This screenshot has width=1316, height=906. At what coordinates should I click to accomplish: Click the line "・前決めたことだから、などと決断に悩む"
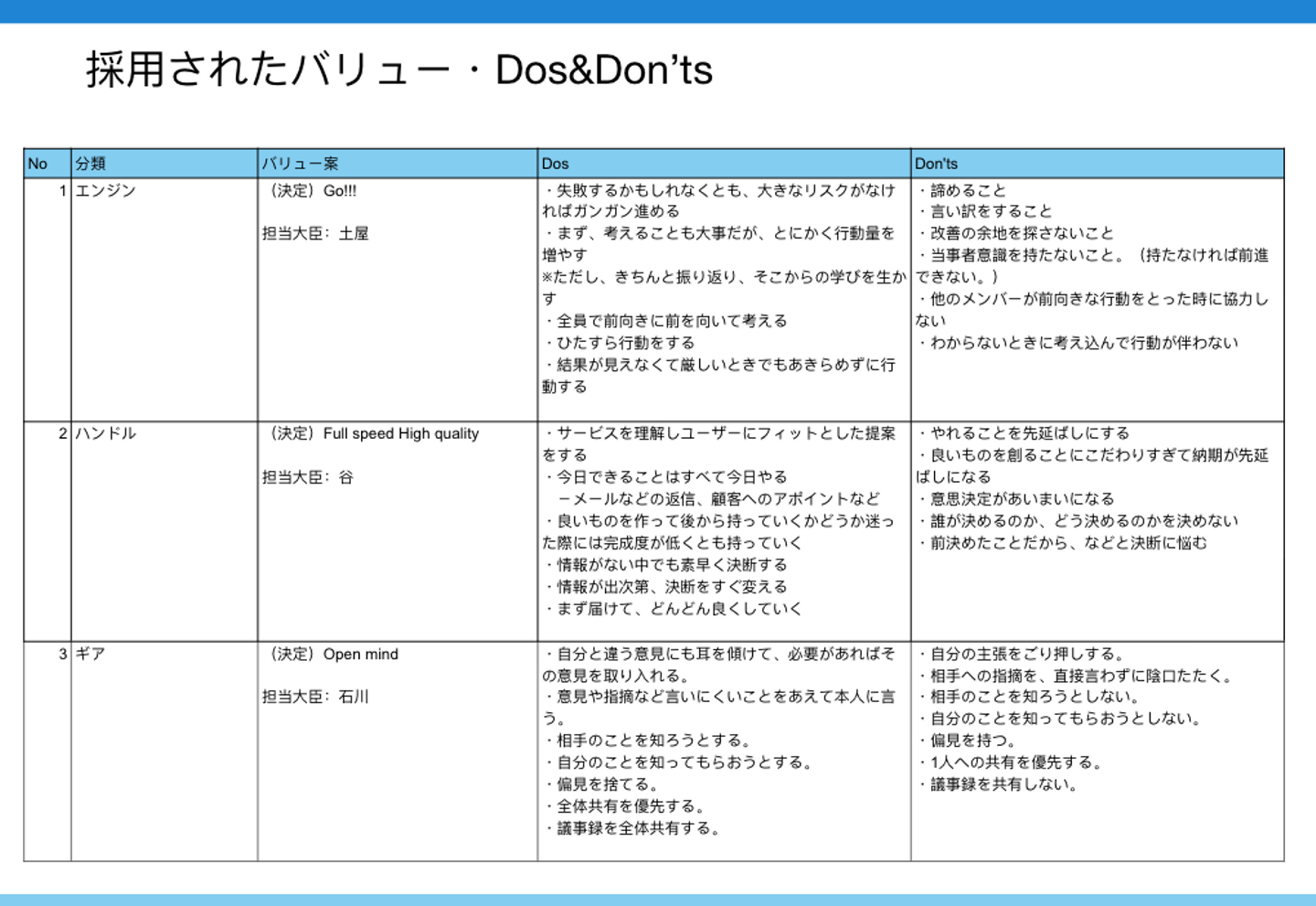(1062, 543)
